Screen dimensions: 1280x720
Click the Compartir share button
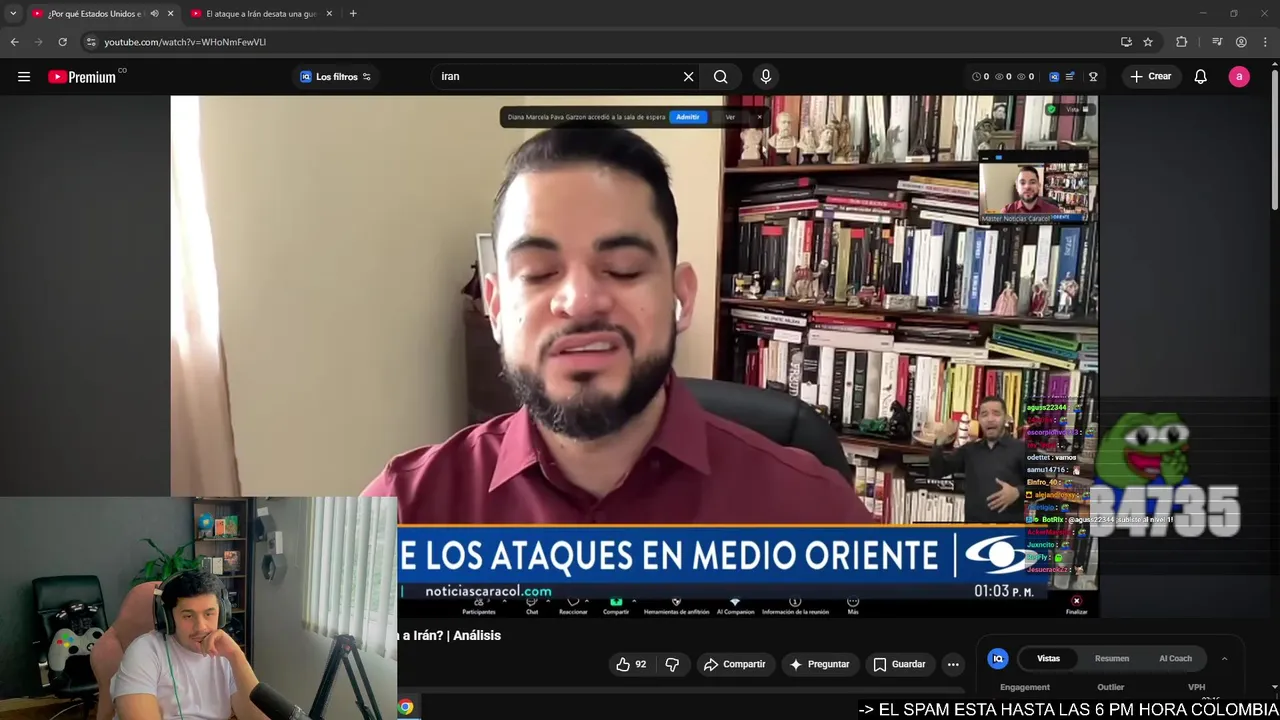pyautogui.click(x=735, y=664)
